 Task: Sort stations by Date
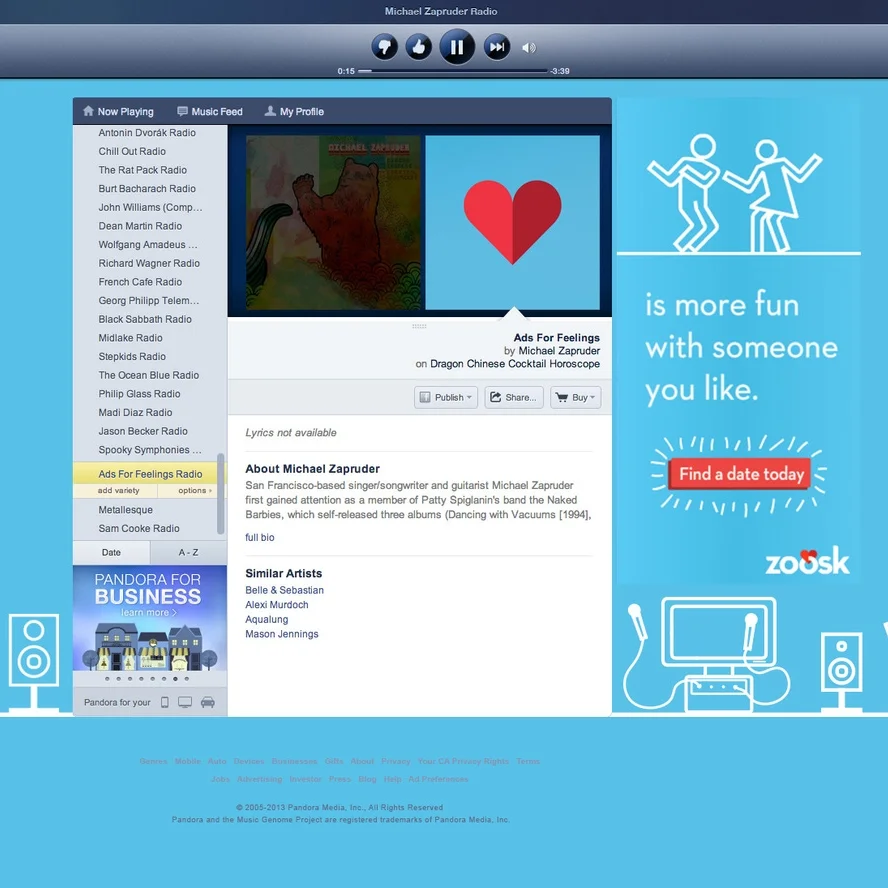click(x=111, y=552)
